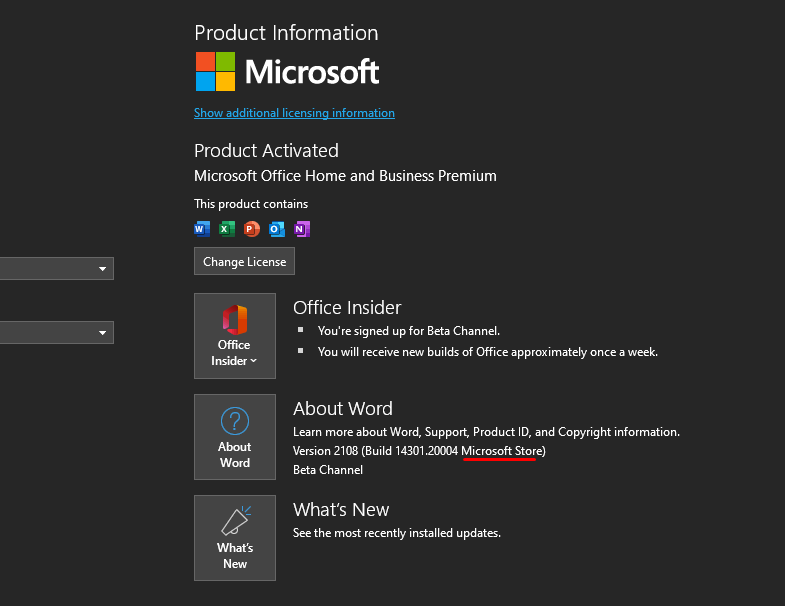Image resolution: width=785 pixels, height=606 pixels.
Task: Expand the upper left-side dropdown arrow
Action: tap(102, 269)
